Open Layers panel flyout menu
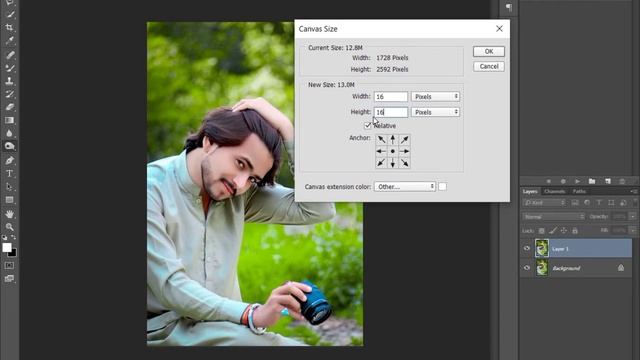Viewport: 640px width, 360px height. [633, 191]
